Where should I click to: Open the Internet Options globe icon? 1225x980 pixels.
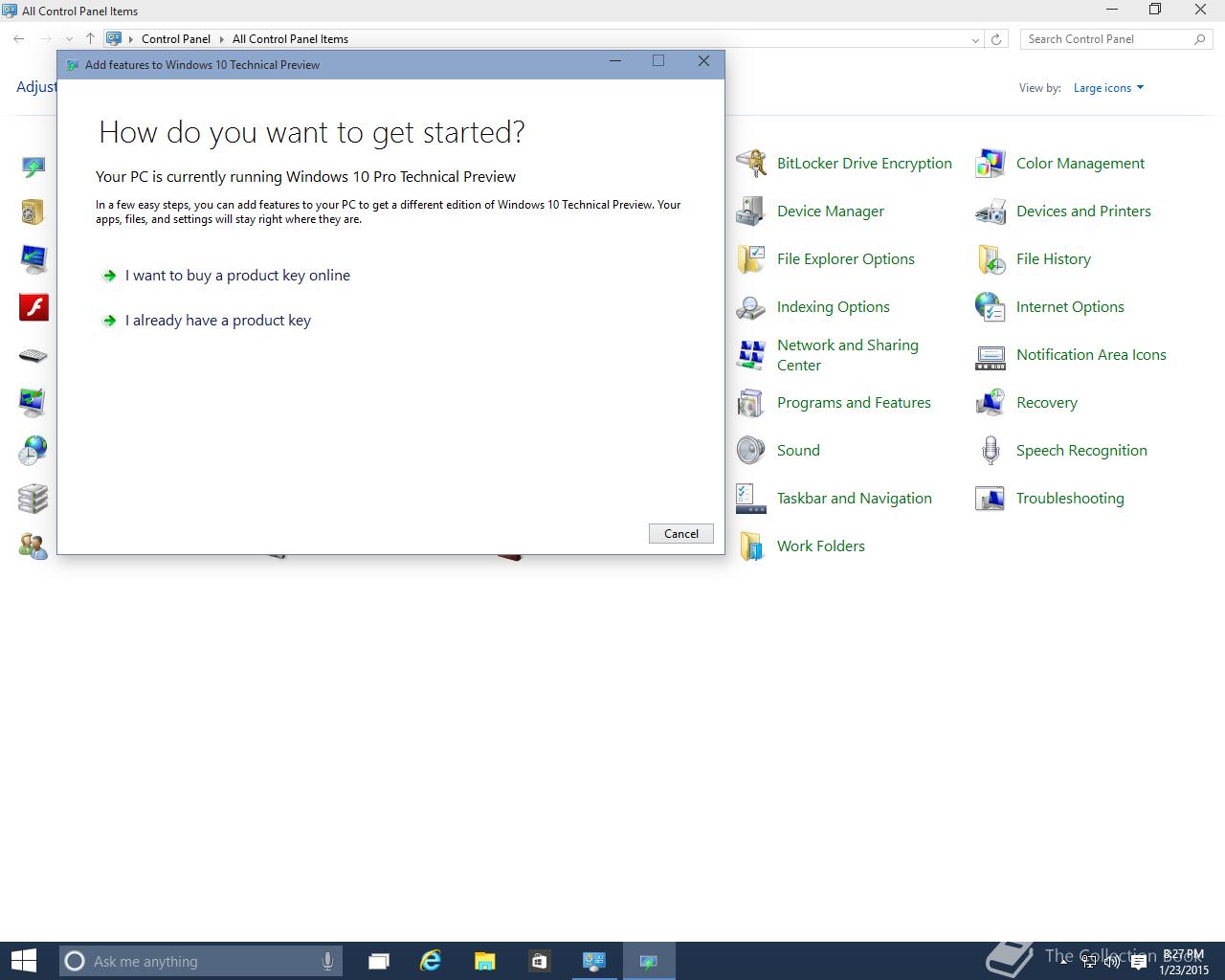click(991, 307)
